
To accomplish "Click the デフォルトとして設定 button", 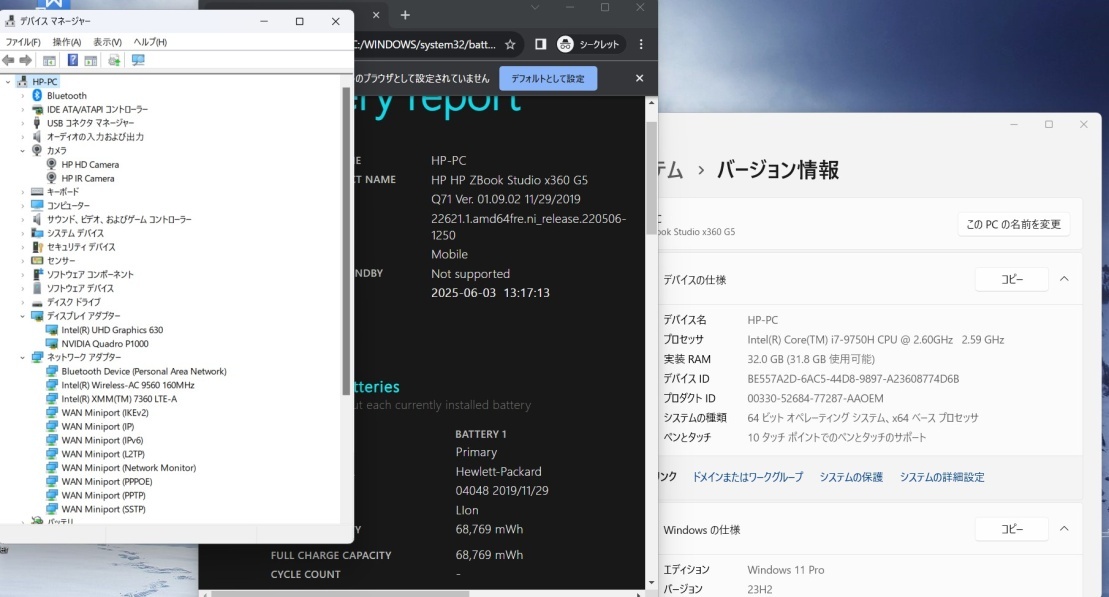I will pyautogui.click(x=548, y=79).
